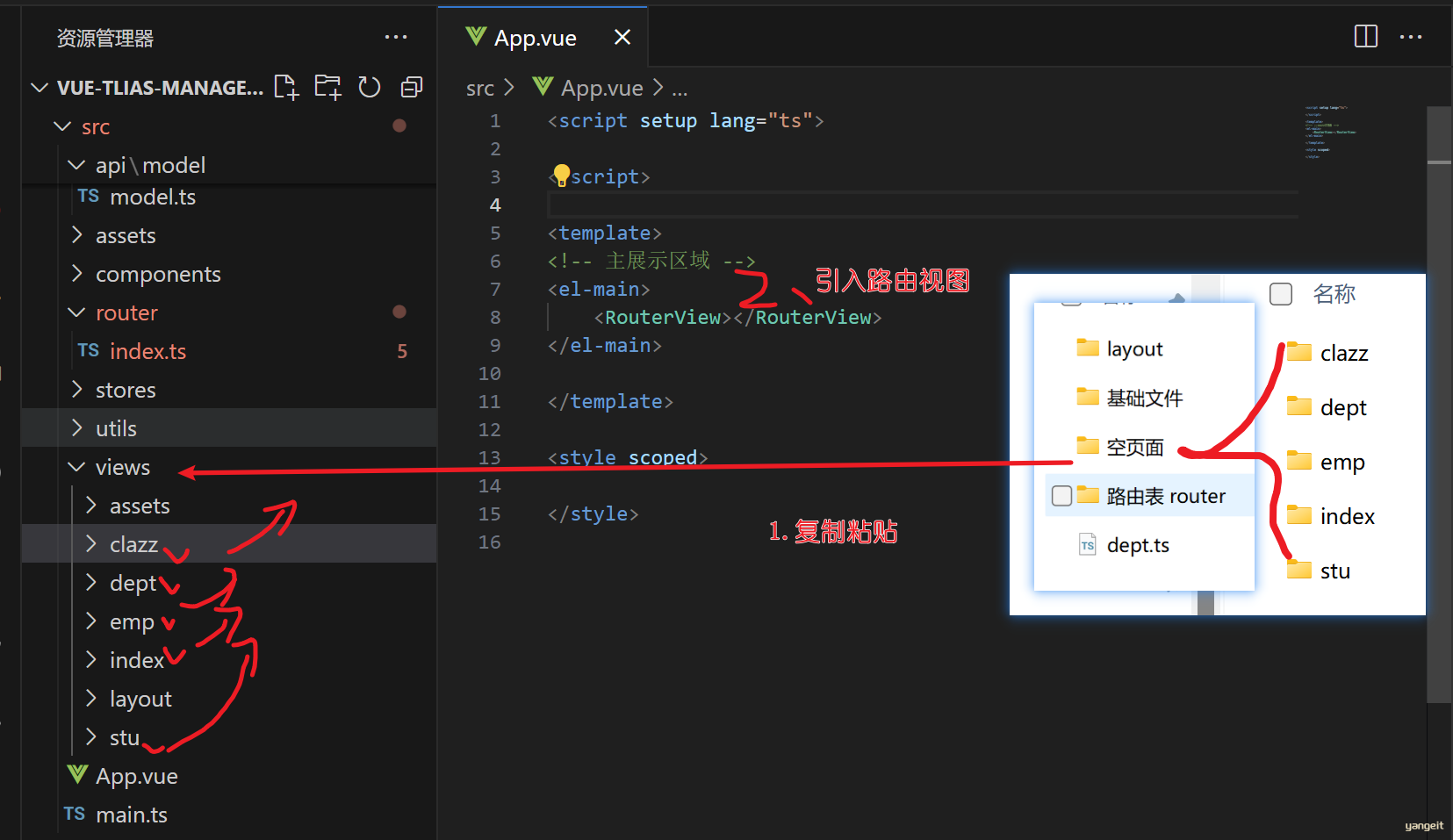
Task: Collapse the router folder
Action: 76,312
